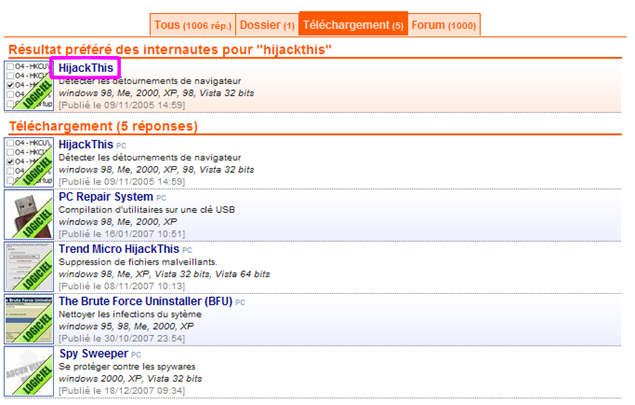Select the Téléchargement (5) tab
Image resolution: width=635 pixels, height=405 pixels.
coord(353,24)
